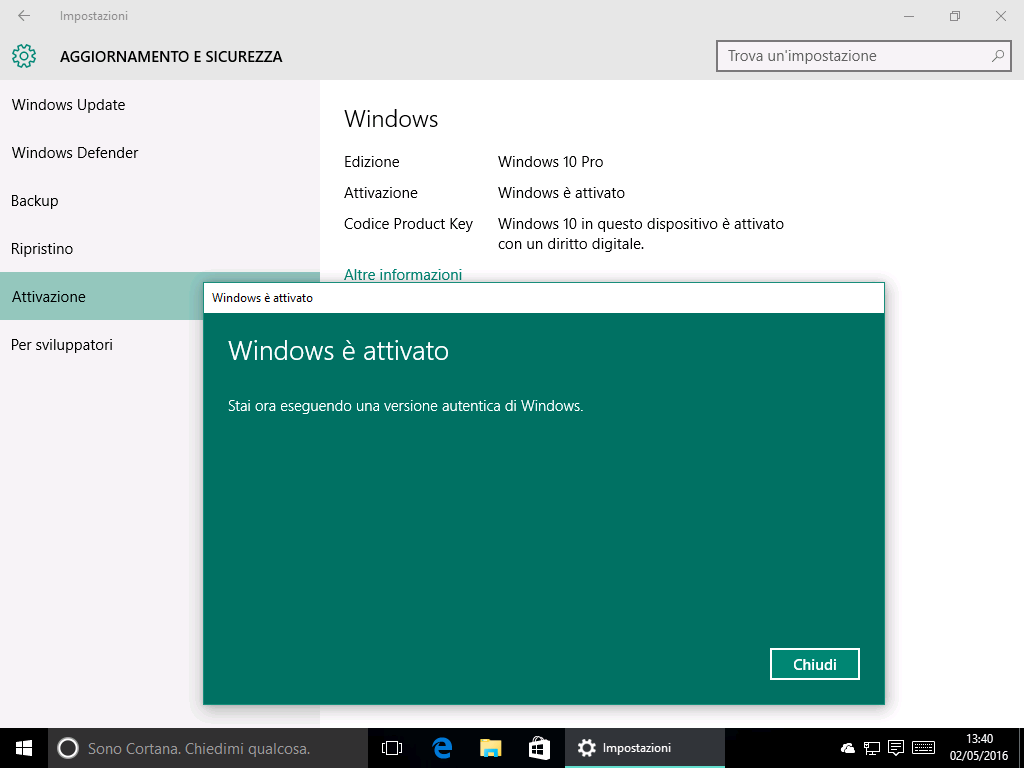Restore down the Impostazioni window
Image resolution: width=1024 pixels, height=768 pixels.
[x=955, y=16]
